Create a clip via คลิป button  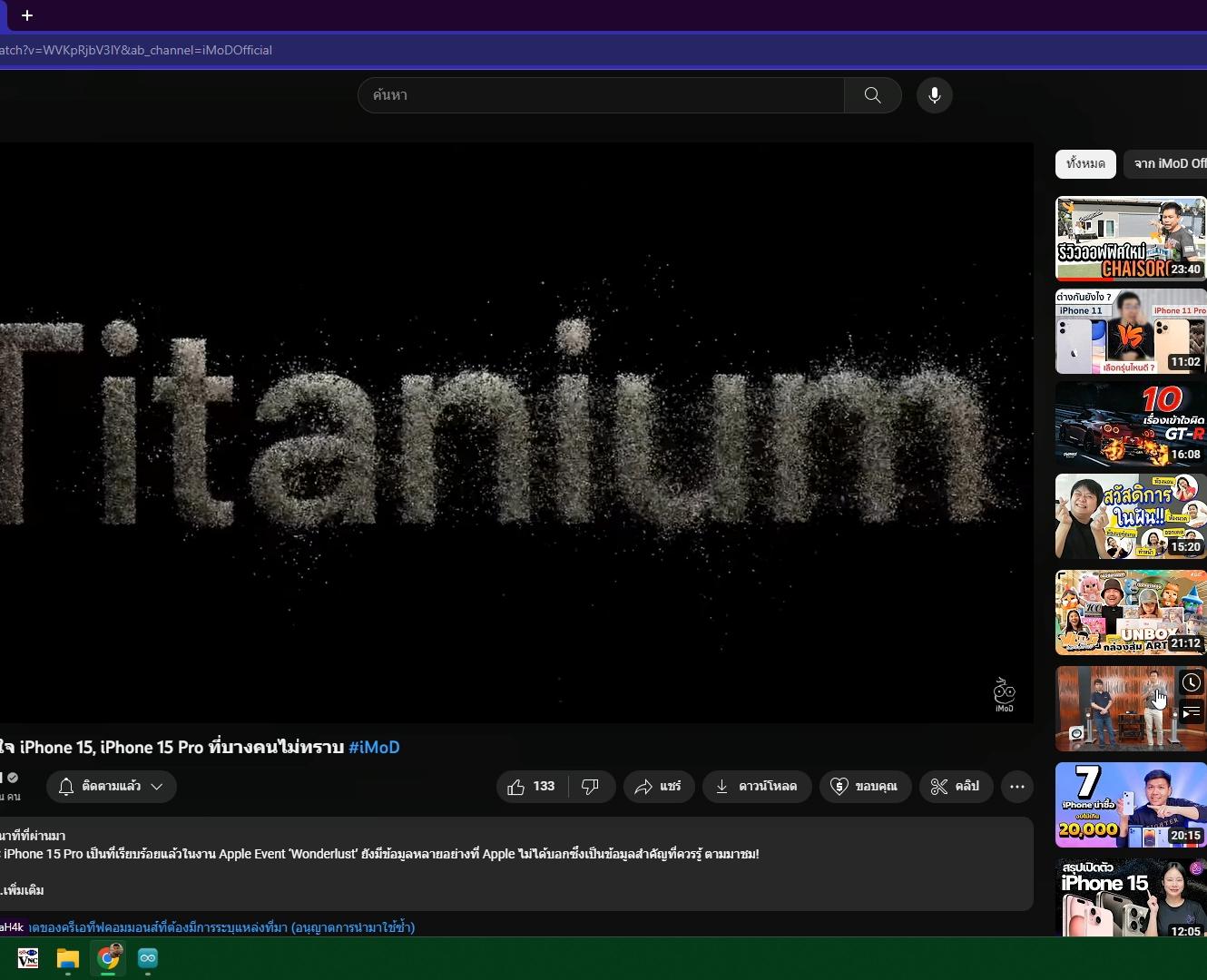pos(956,787)
